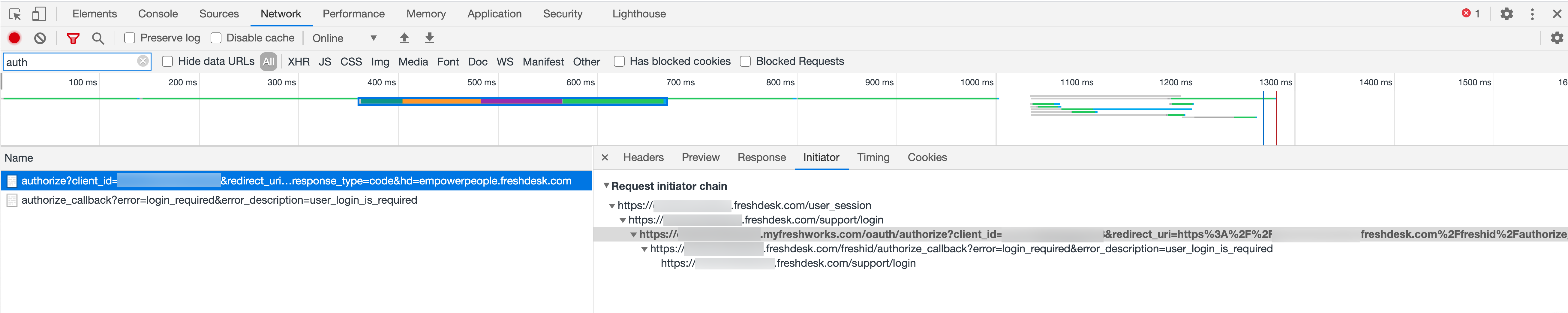1568x313 pixels.
Task: Collapse the user_session initiator tree node
Action: tap(612, 206)
